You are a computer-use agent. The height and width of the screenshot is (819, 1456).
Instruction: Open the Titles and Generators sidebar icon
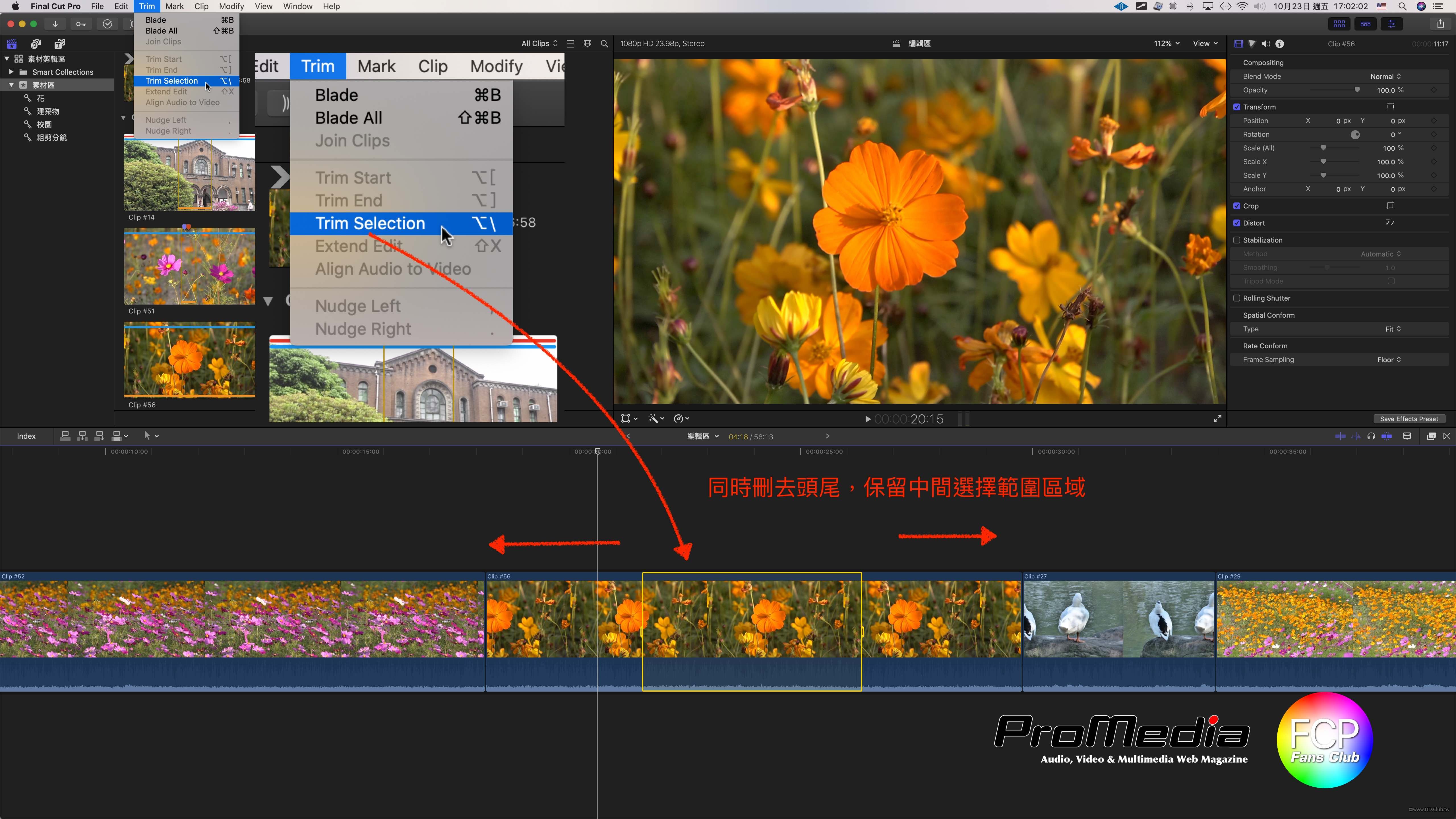click(x=59, y=44)
